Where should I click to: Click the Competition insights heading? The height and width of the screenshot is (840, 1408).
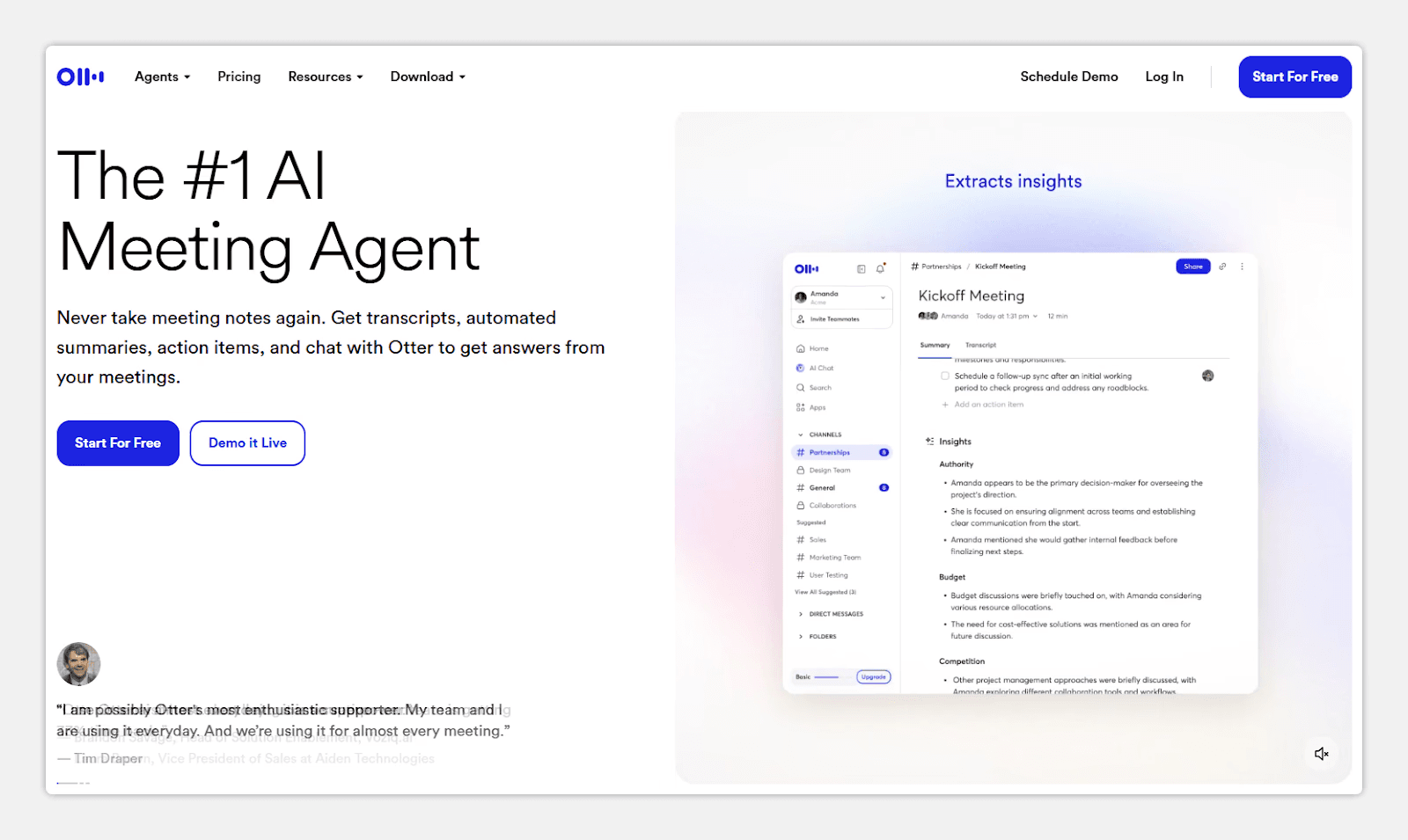click(x=962, y=661)
